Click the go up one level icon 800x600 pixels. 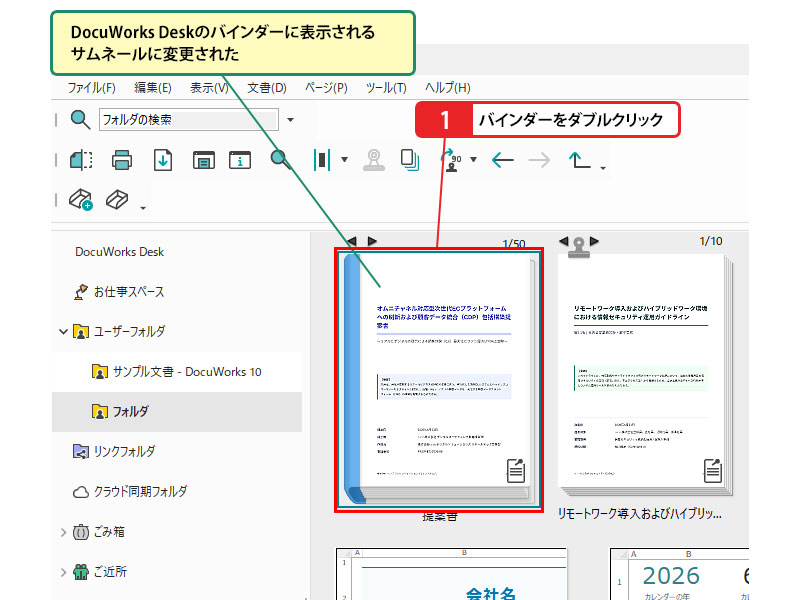(580, 160)
